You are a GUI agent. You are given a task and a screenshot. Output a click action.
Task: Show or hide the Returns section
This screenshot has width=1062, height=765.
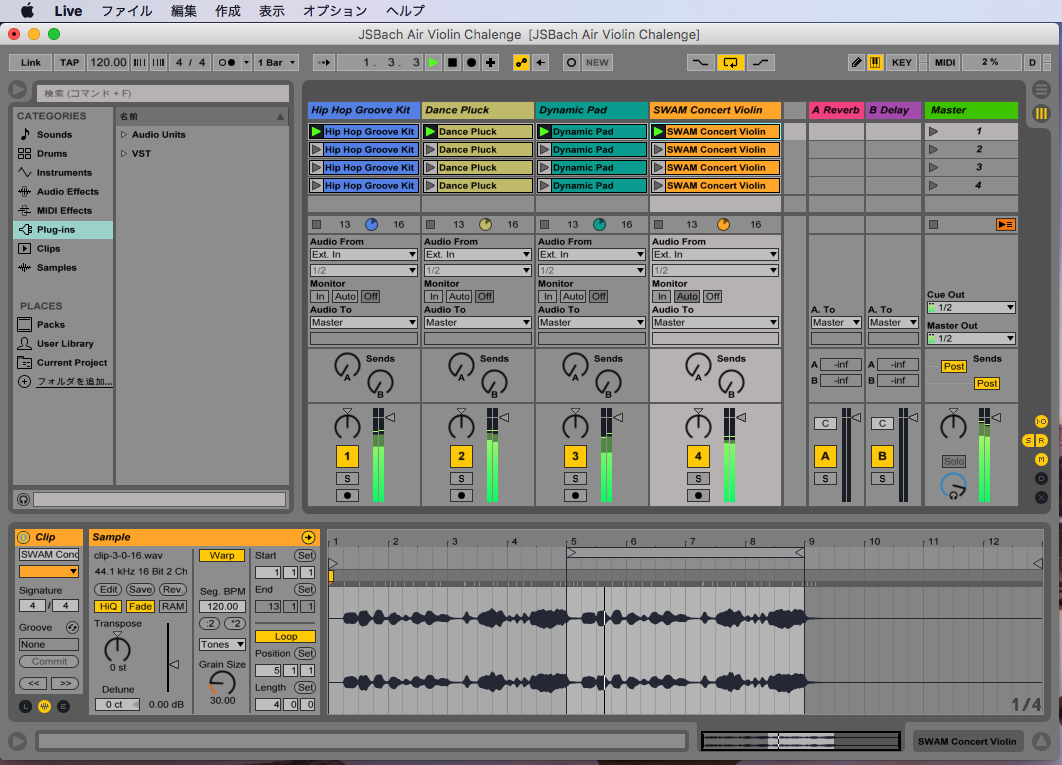pos(1042,440)
